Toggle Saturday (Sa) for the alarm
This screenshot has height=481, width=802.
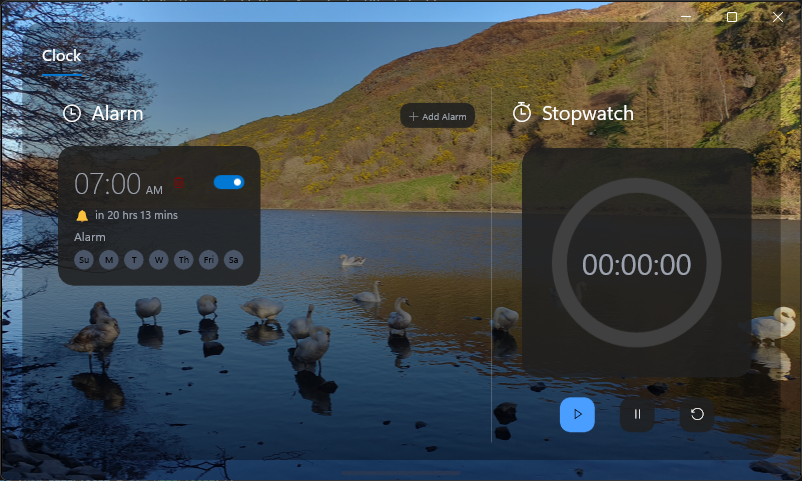[233, 260]
